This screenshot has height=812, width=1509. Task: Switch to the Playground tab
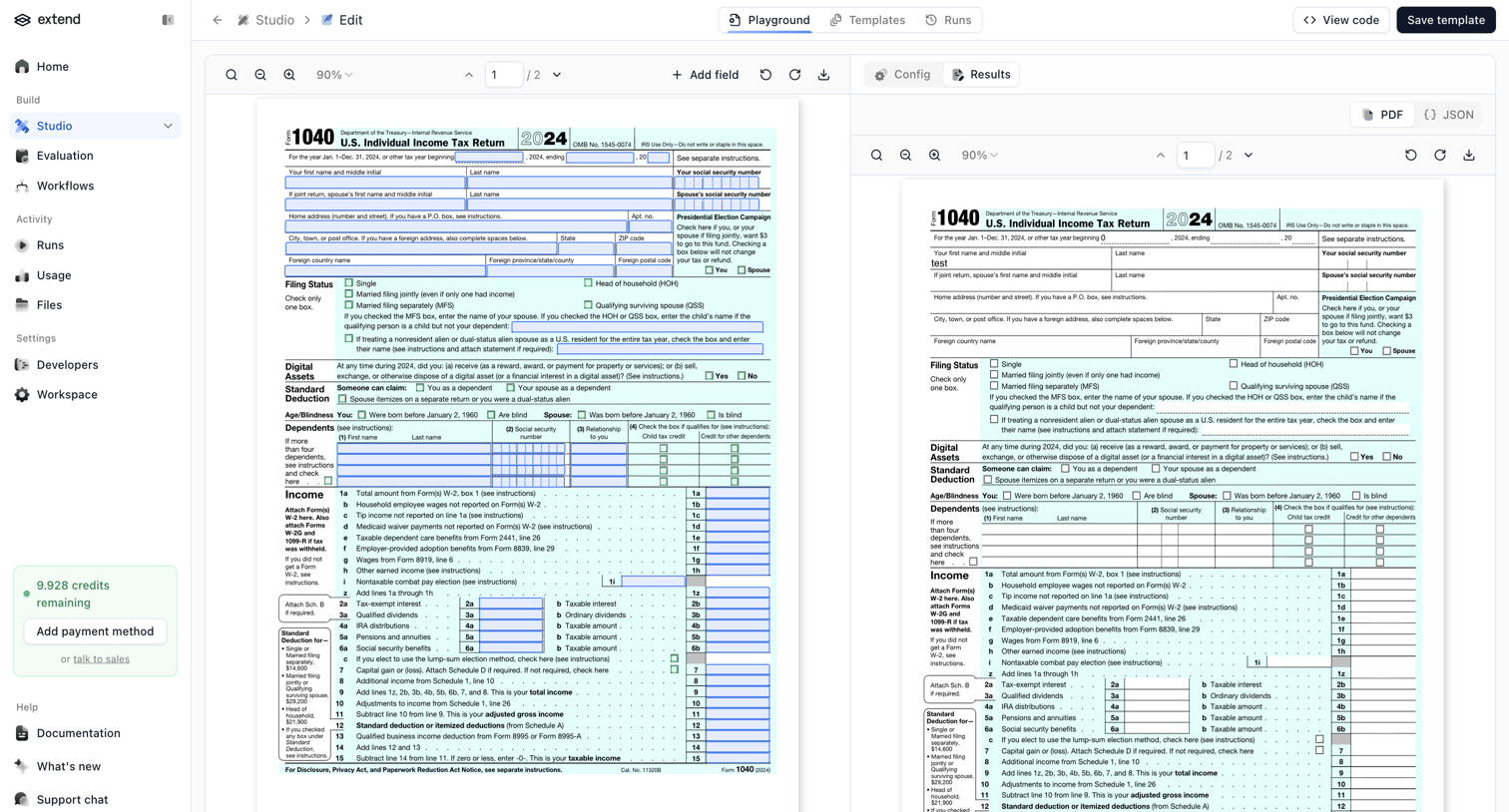pos(768,20)
